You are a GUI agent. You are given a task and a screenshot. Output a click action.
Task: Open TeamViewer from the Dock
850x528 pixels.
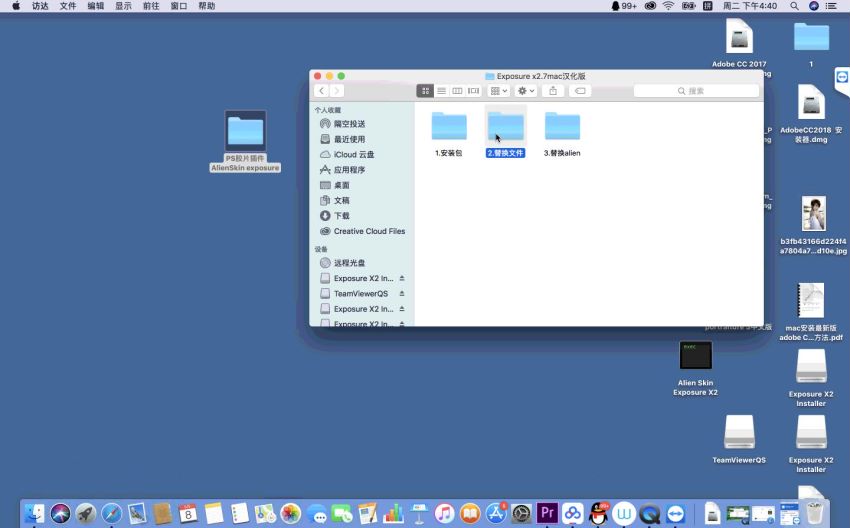click(675, 513)
